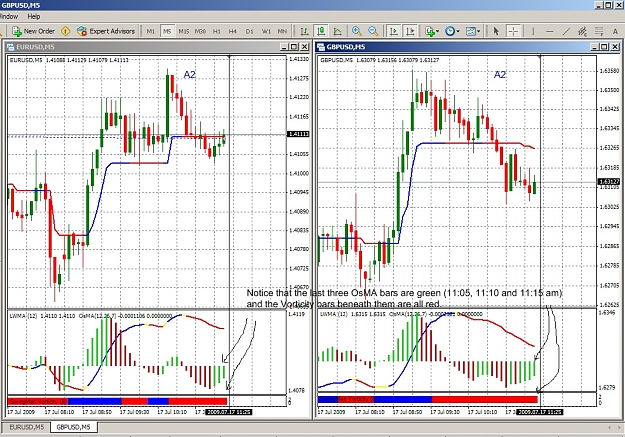Viewport: 625px width, 437px height.
Task: Select the Candlesticks chart icon
Action: [x=321, y=31]
